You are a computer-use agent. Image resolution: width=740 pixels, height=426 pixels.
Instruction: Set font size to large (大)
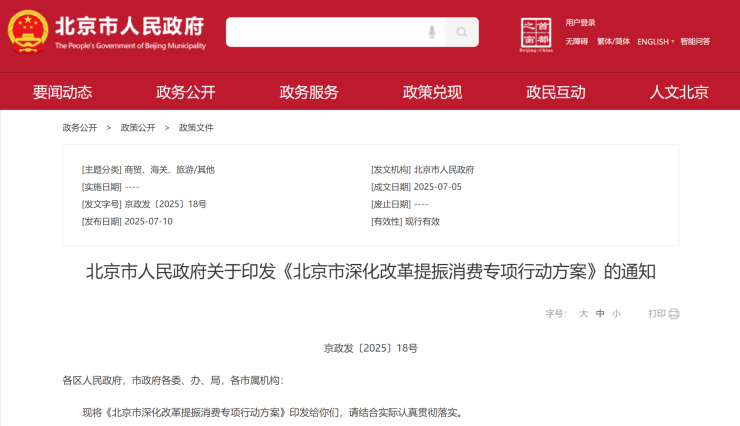583,313
